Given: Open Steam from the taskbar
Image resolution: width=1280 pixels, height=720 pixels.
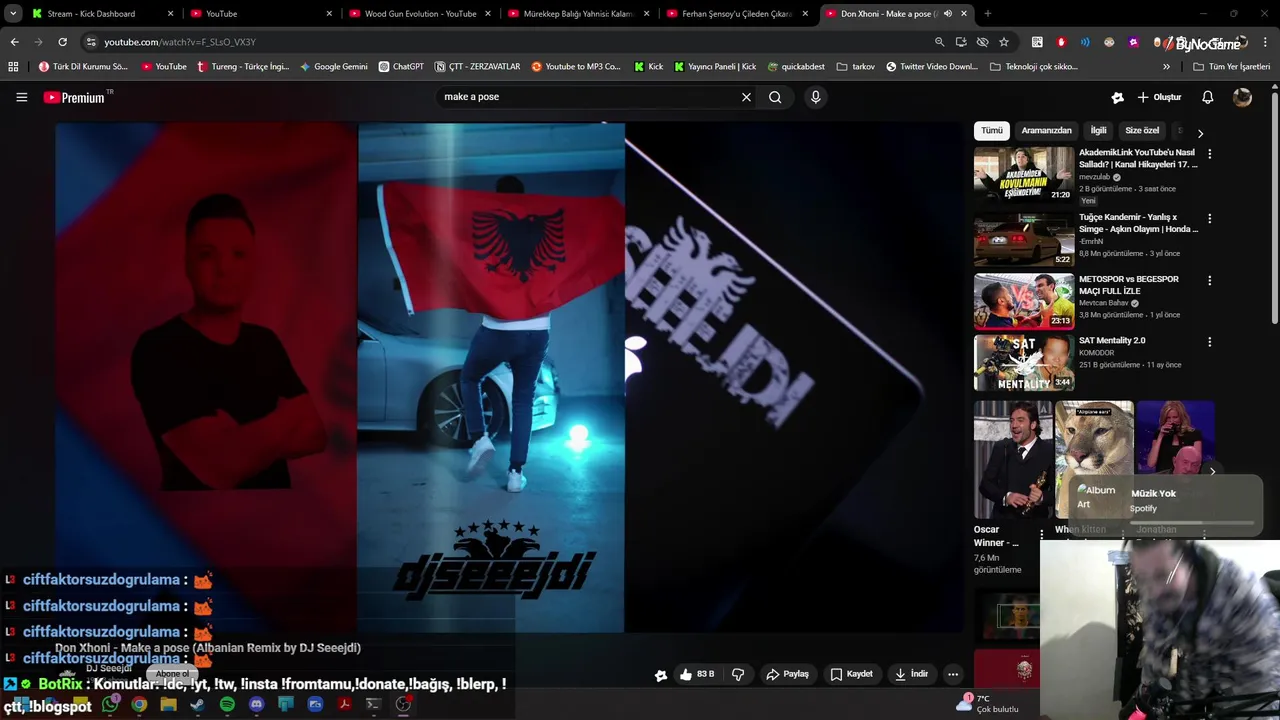Looking at the screenshot, I should tap(197, 704).
